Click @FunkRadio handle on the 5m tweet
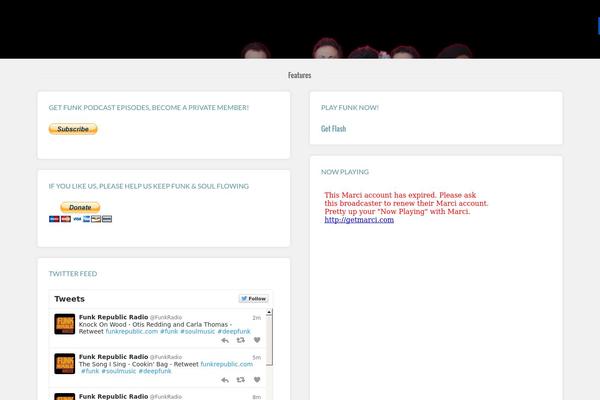 tap(166, 357)
